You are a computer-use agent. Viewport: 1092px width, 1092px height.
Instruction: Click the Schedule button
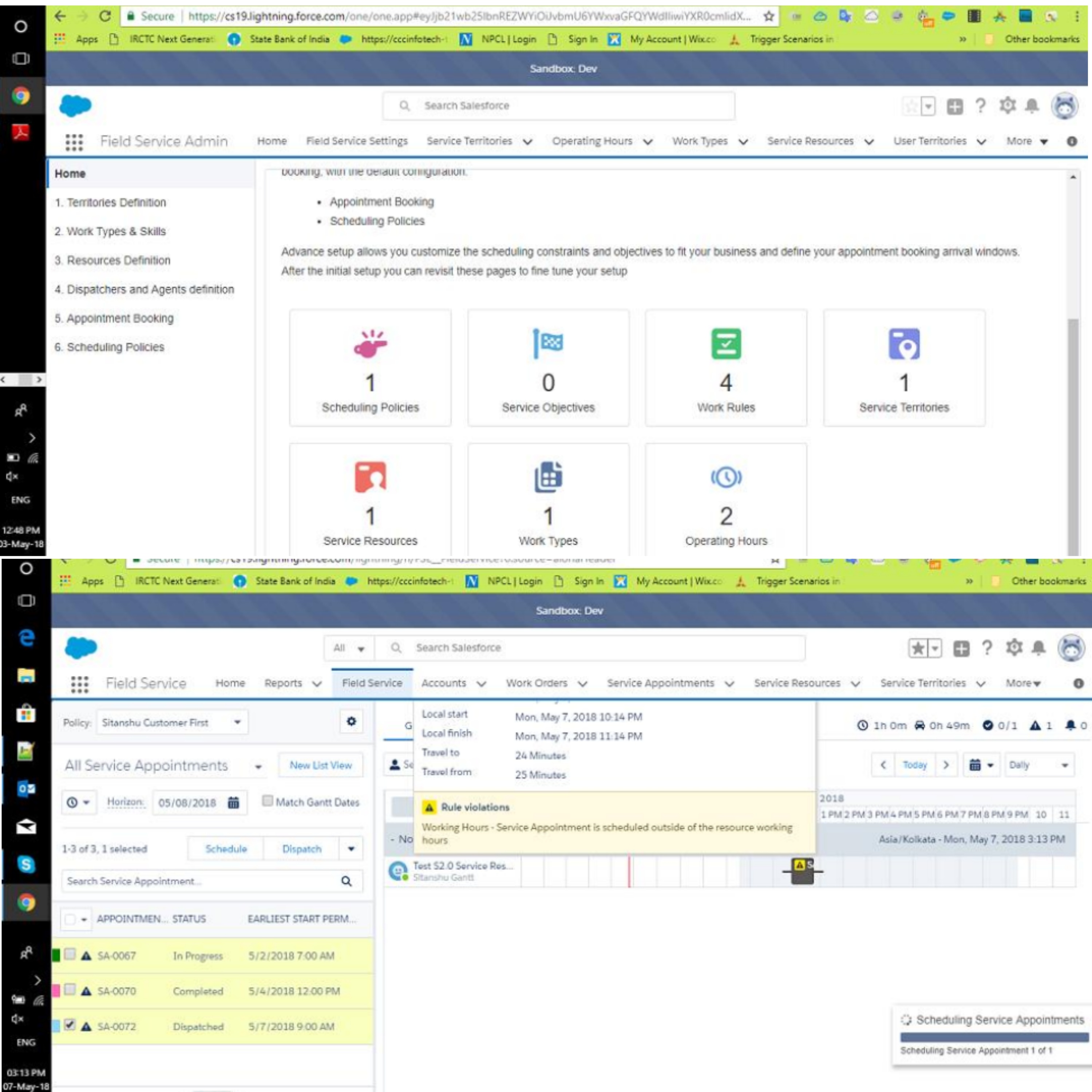pos(226,849)
